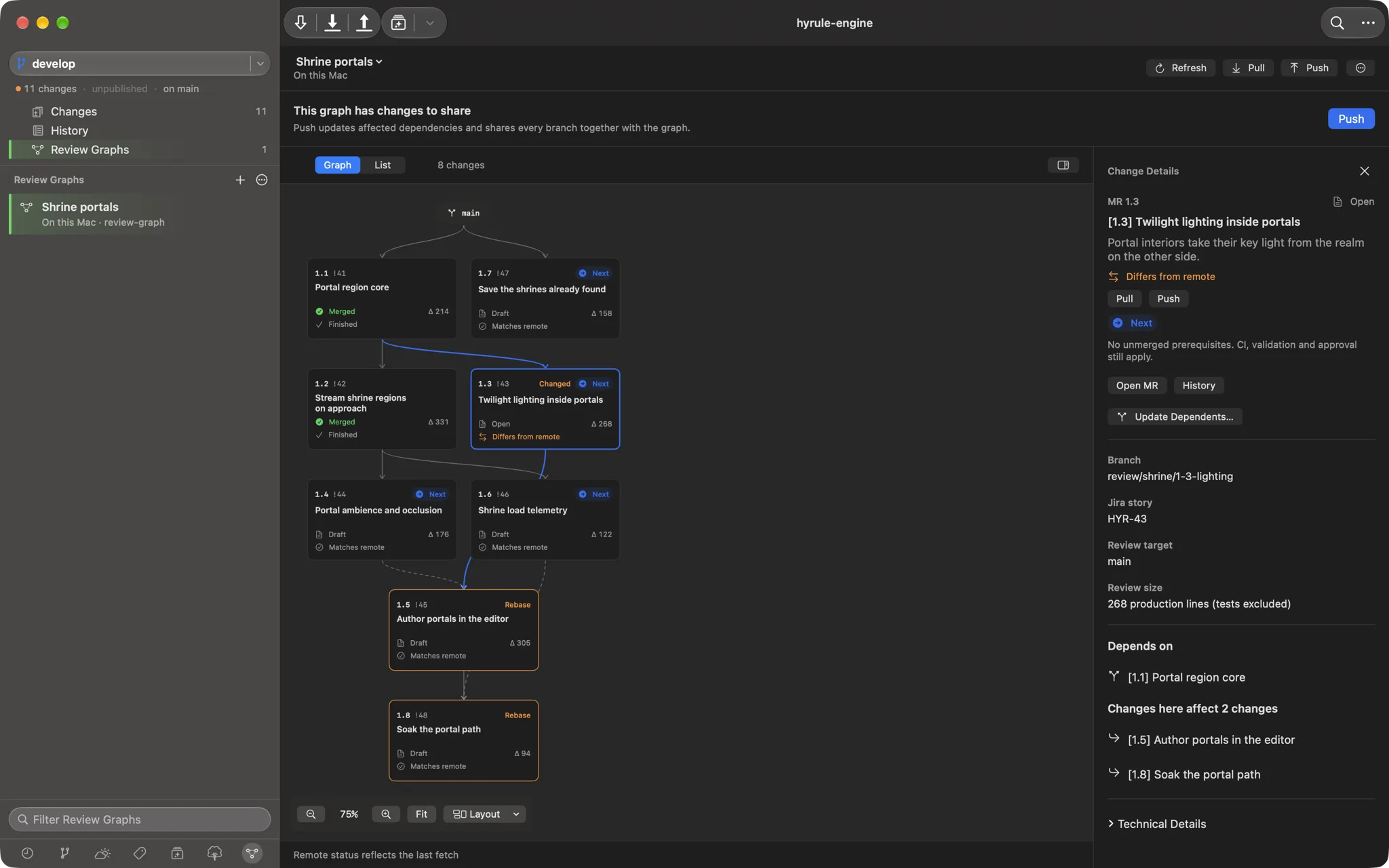This screenshot has width=1389, height=868.
Task: Open the clock history icon in bottom bar
Action: [x=27, y=853]
